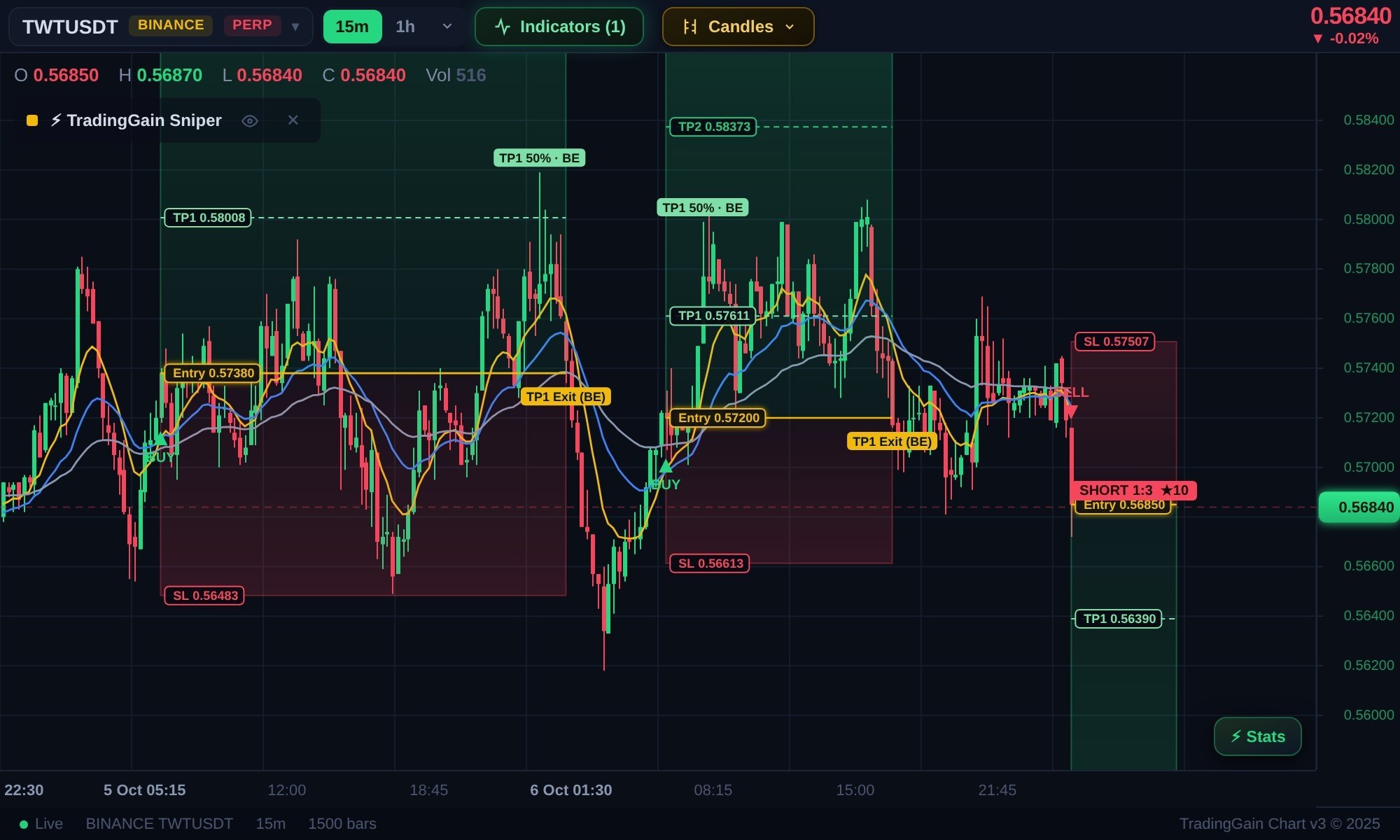Open the Indicators (1) panel
Image resolution: width=1400 pixels, height=840 pixels.
click(559, 27)
